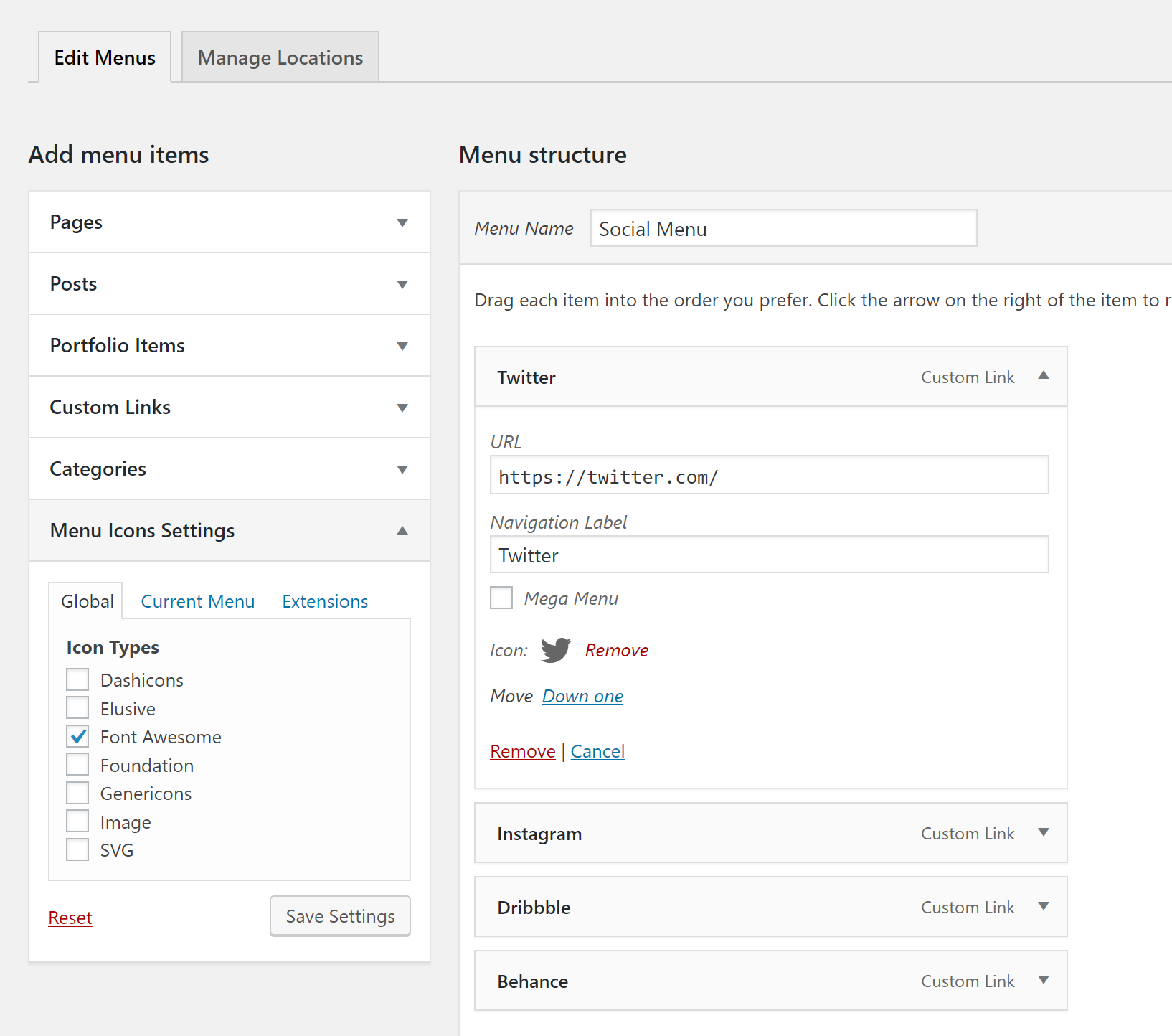The image size is (1172, 1036).
Task: Click into the URL input field
Action: click(769, 475)
